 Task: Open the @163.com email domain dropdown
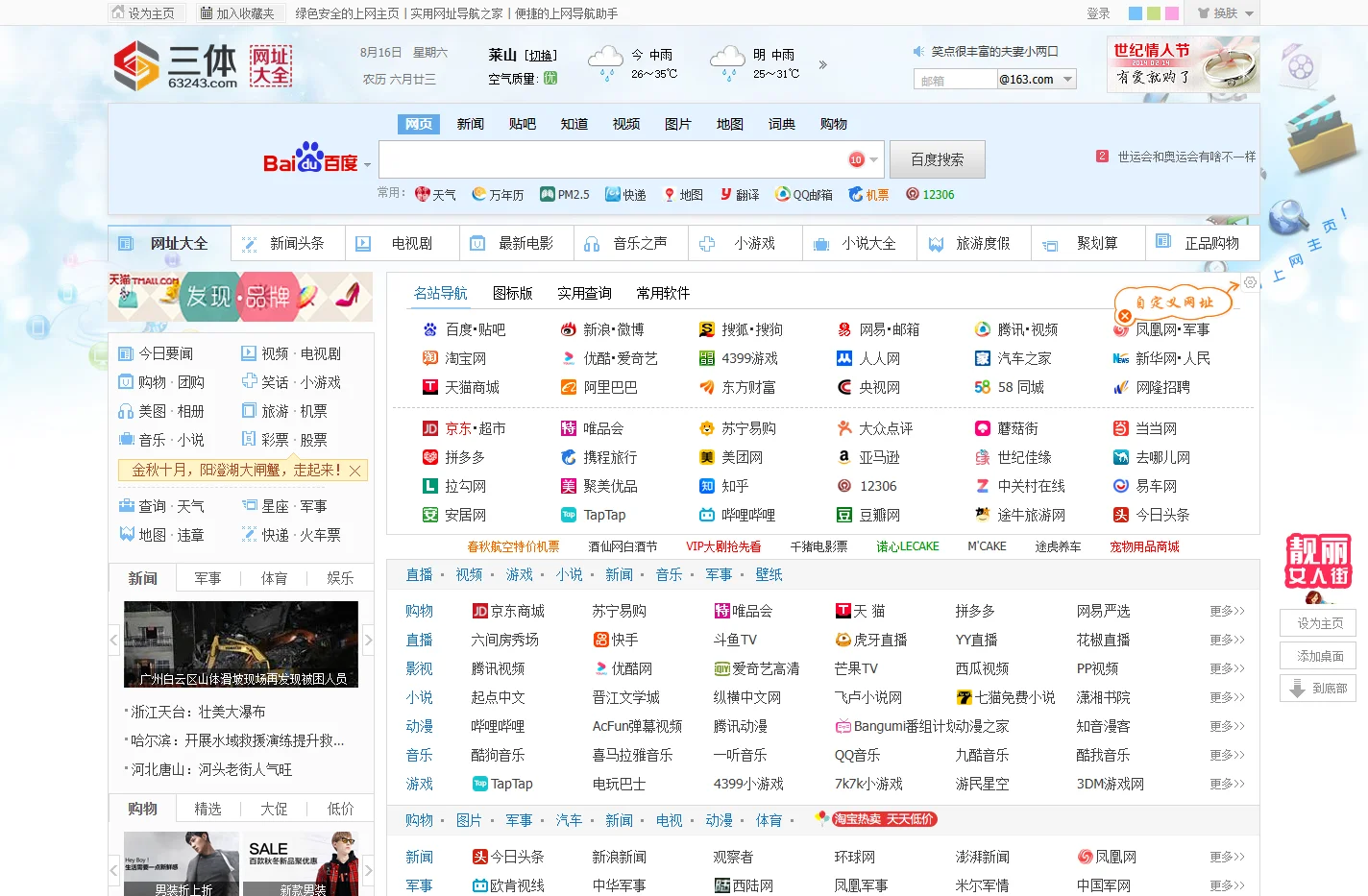tap(1067, 80)
